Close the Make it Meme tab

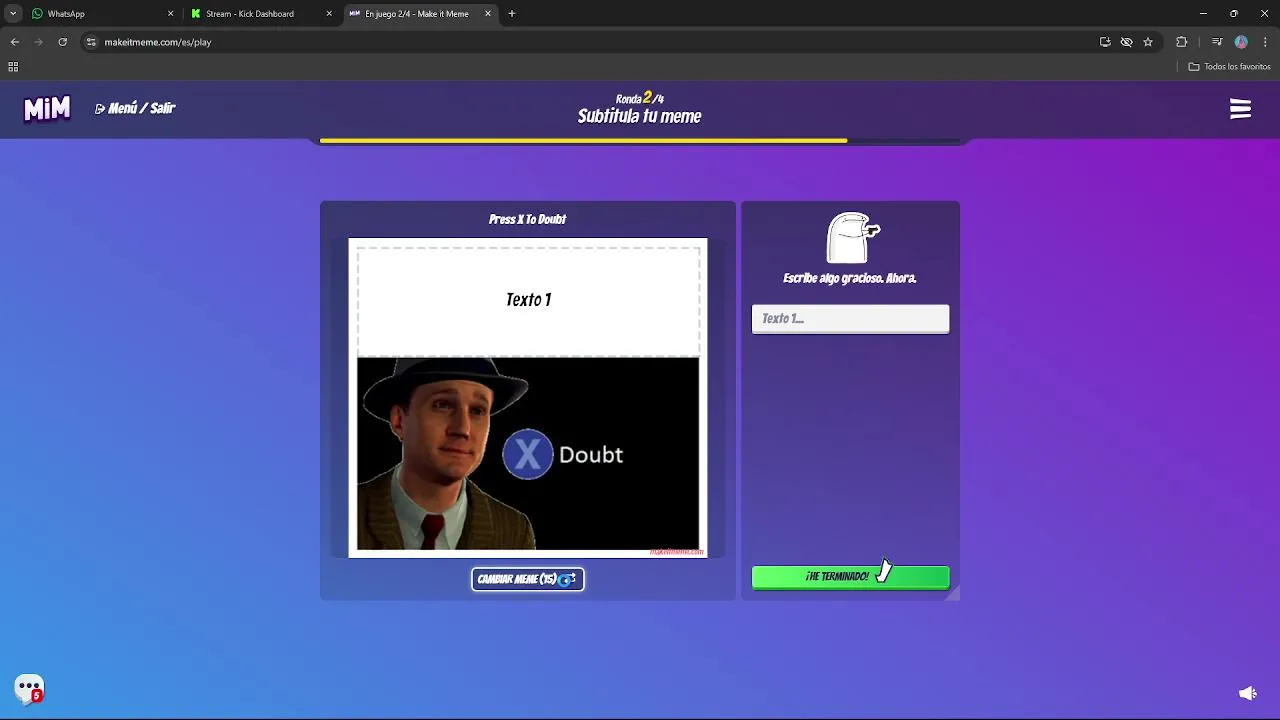[x=488, y=14]
